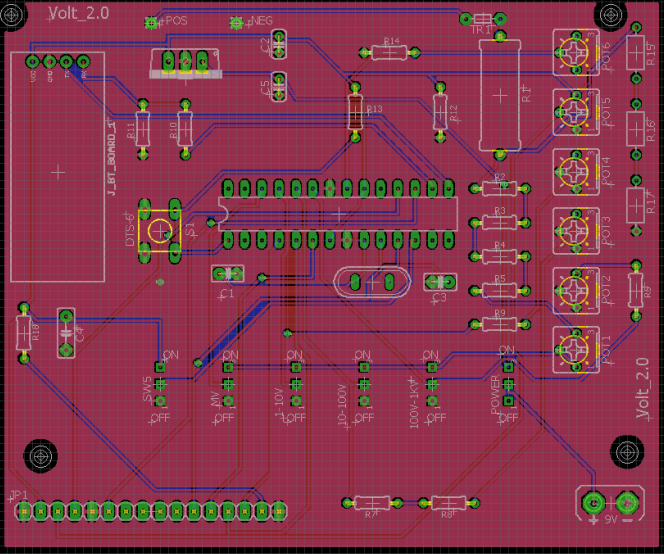This screenshot has height=554, width=664.
Task: Click the POS test pad
Action: pyautogui.click(x=152, y=22)
